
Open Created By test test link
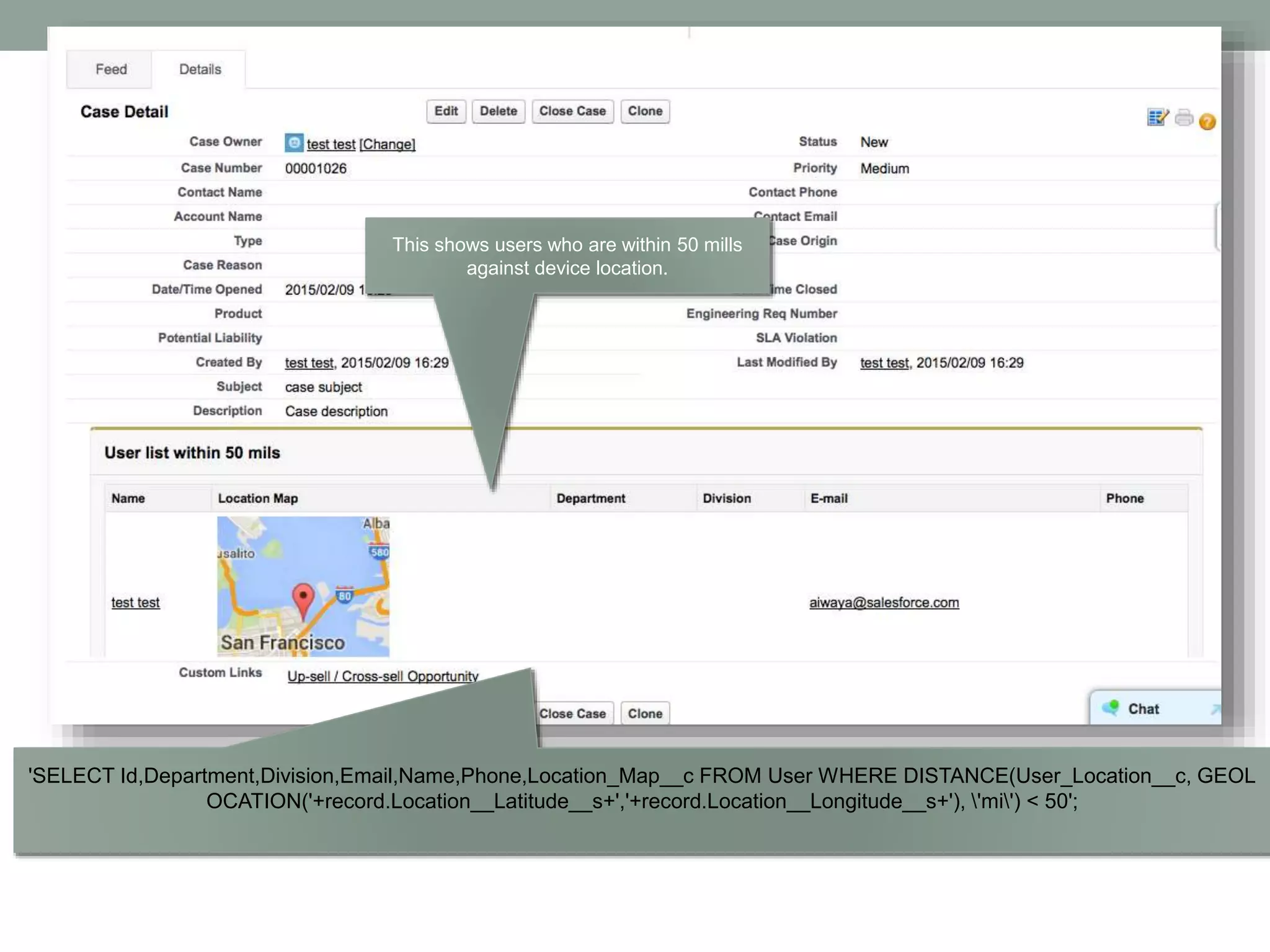[309, 363]
